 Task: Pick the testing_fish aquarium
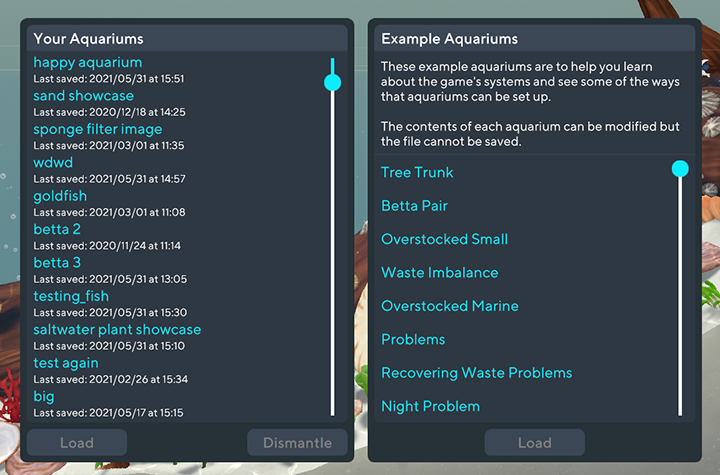coord(71,296)
